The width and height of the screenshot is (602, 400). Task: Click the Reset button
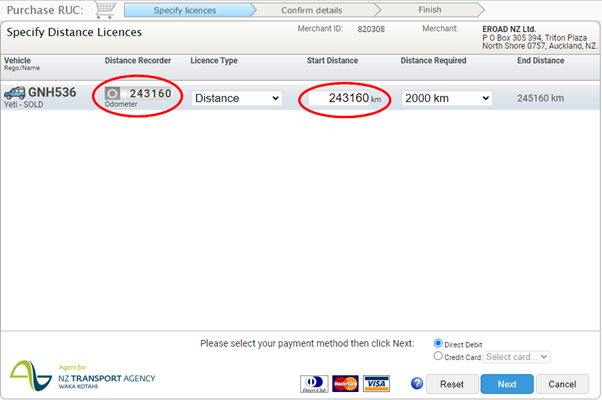pos(452,384)
